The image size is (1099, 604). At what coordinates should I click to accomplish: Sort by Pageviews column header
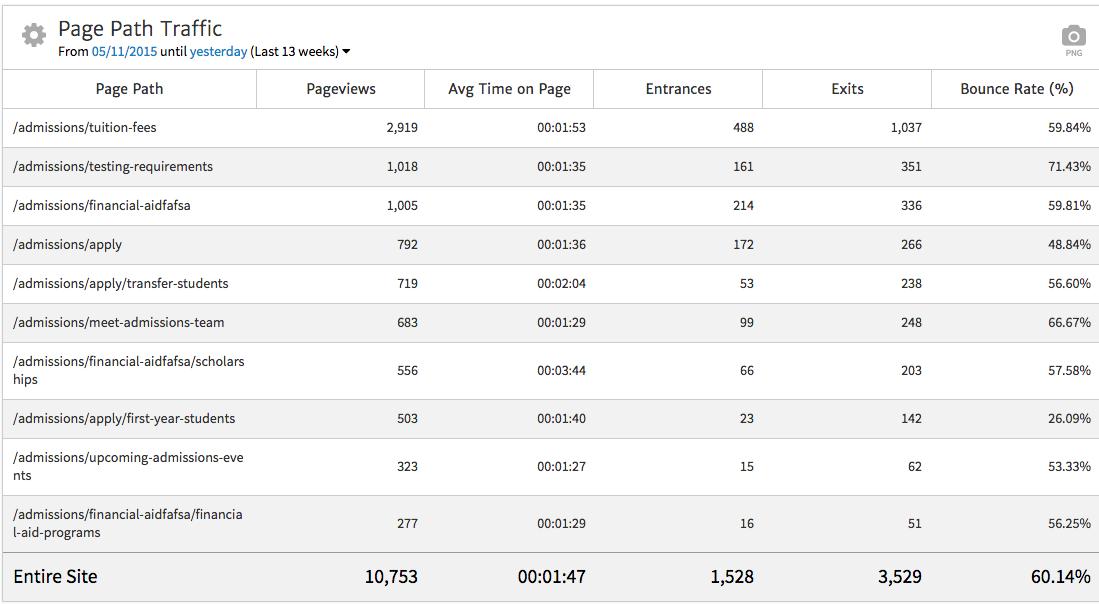[x=341, y=89]
